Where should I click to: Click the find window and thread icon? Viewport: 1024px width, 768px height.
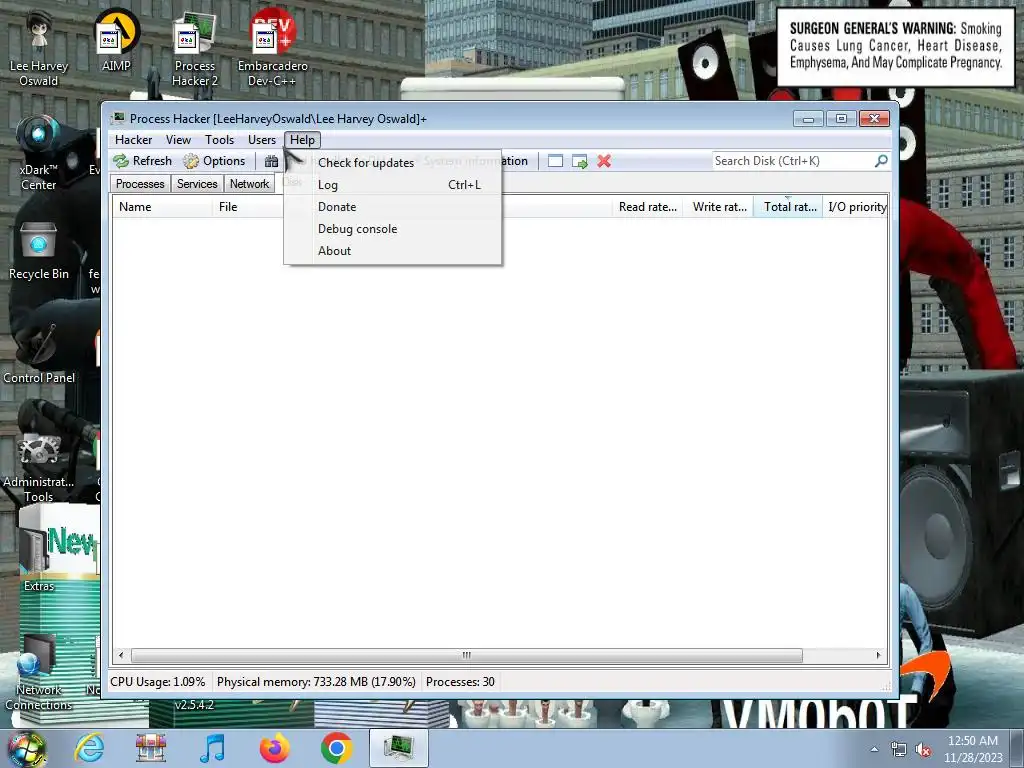579,161
